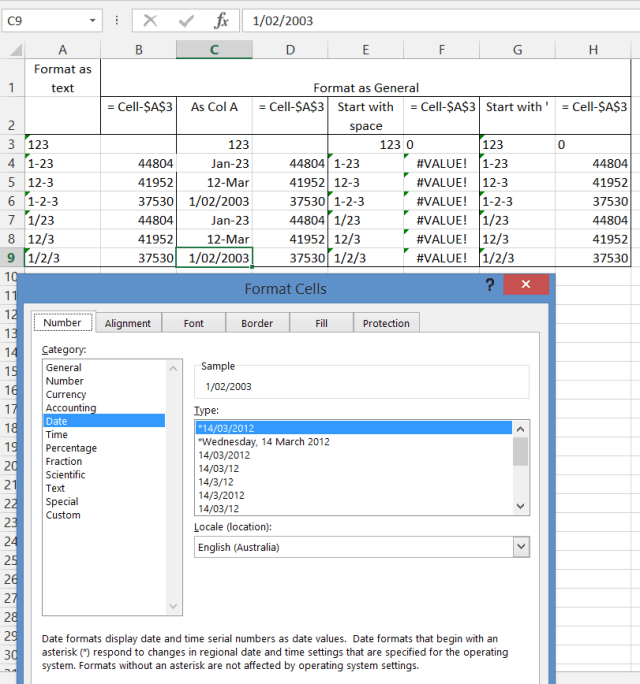Viewport: 640px width, 684px height.
Task: Close the Format Cells dialog
Action: pyautogui.click(x=525, y=286)
